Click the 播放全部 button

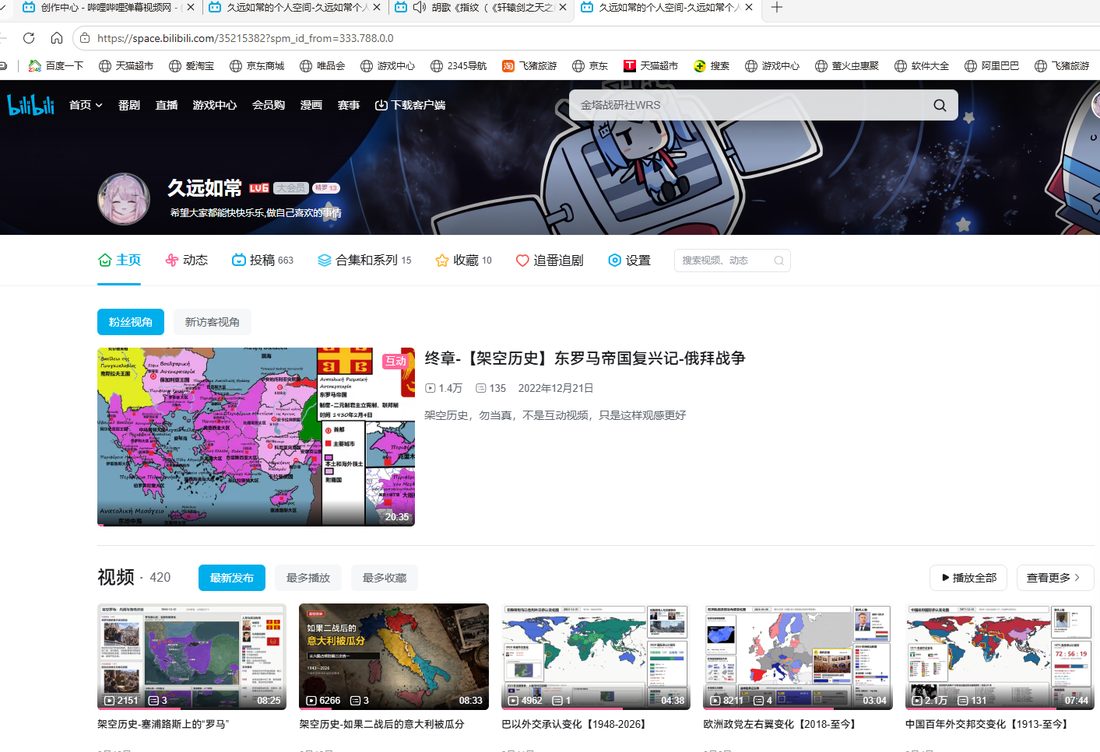point(968,578)
